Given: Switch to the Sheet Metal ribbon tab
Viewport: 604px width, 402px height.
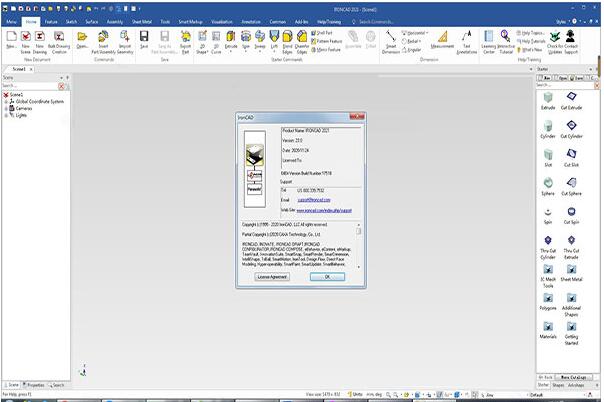Looking at the screenshot, I should tap(142, 22).
